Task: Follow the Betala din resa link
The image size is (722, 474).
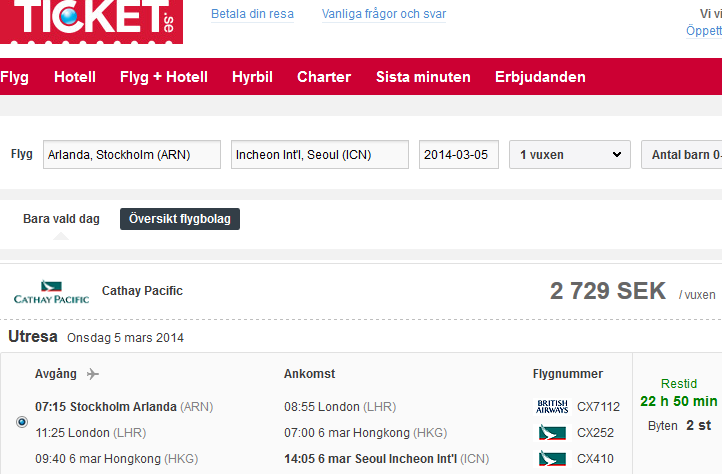Action: tap(252, 14)
